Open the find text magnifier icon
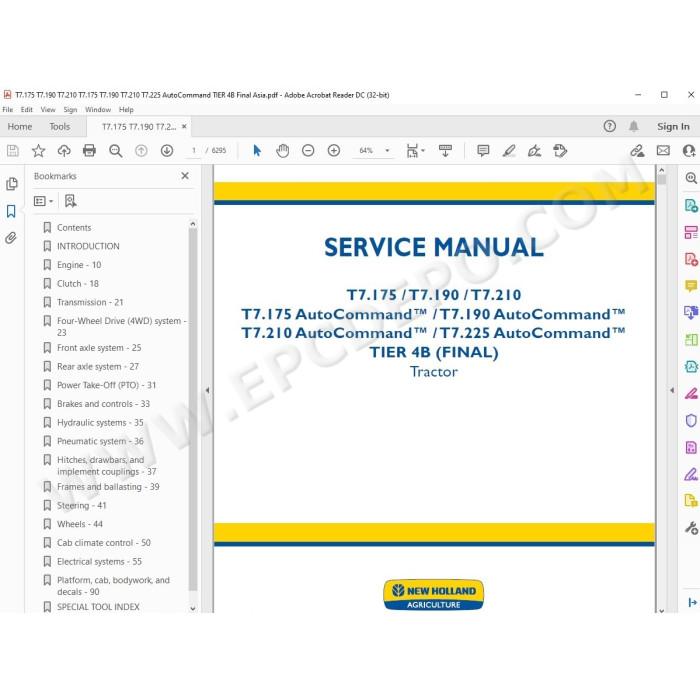 click(x=116, y=151)
